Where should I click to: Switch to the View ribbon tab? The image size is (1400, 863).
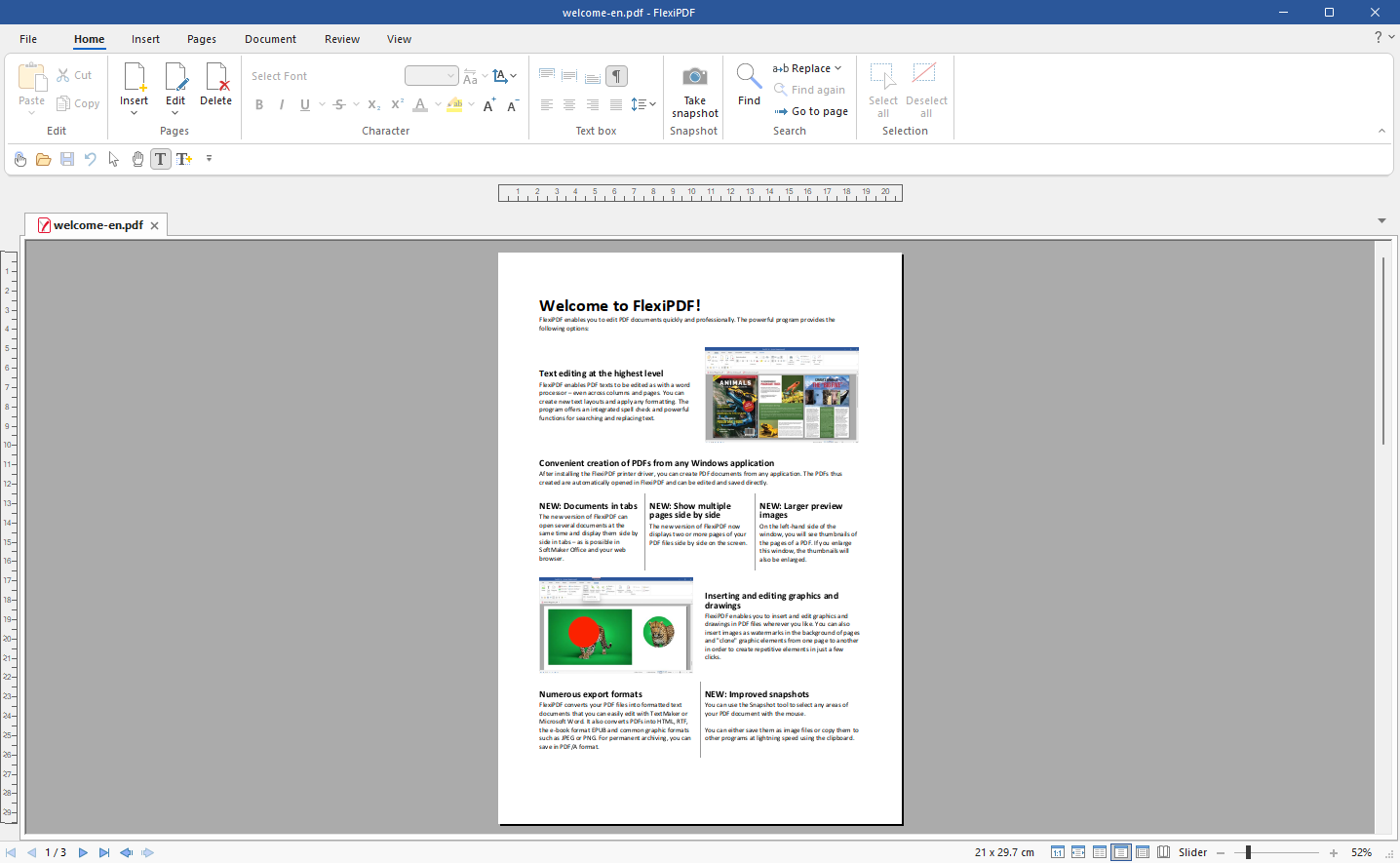399,39
